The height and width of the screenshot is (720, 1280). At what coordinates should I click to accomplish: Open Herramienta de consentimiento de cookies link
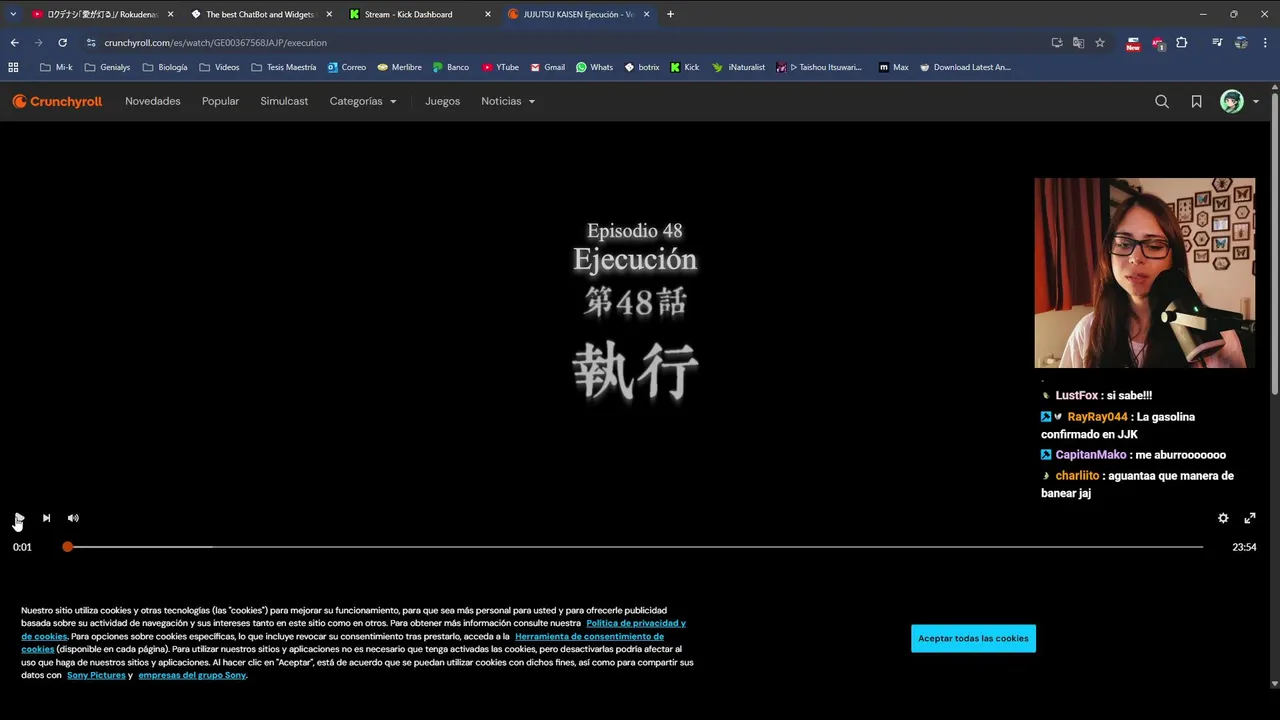(589, 636)
